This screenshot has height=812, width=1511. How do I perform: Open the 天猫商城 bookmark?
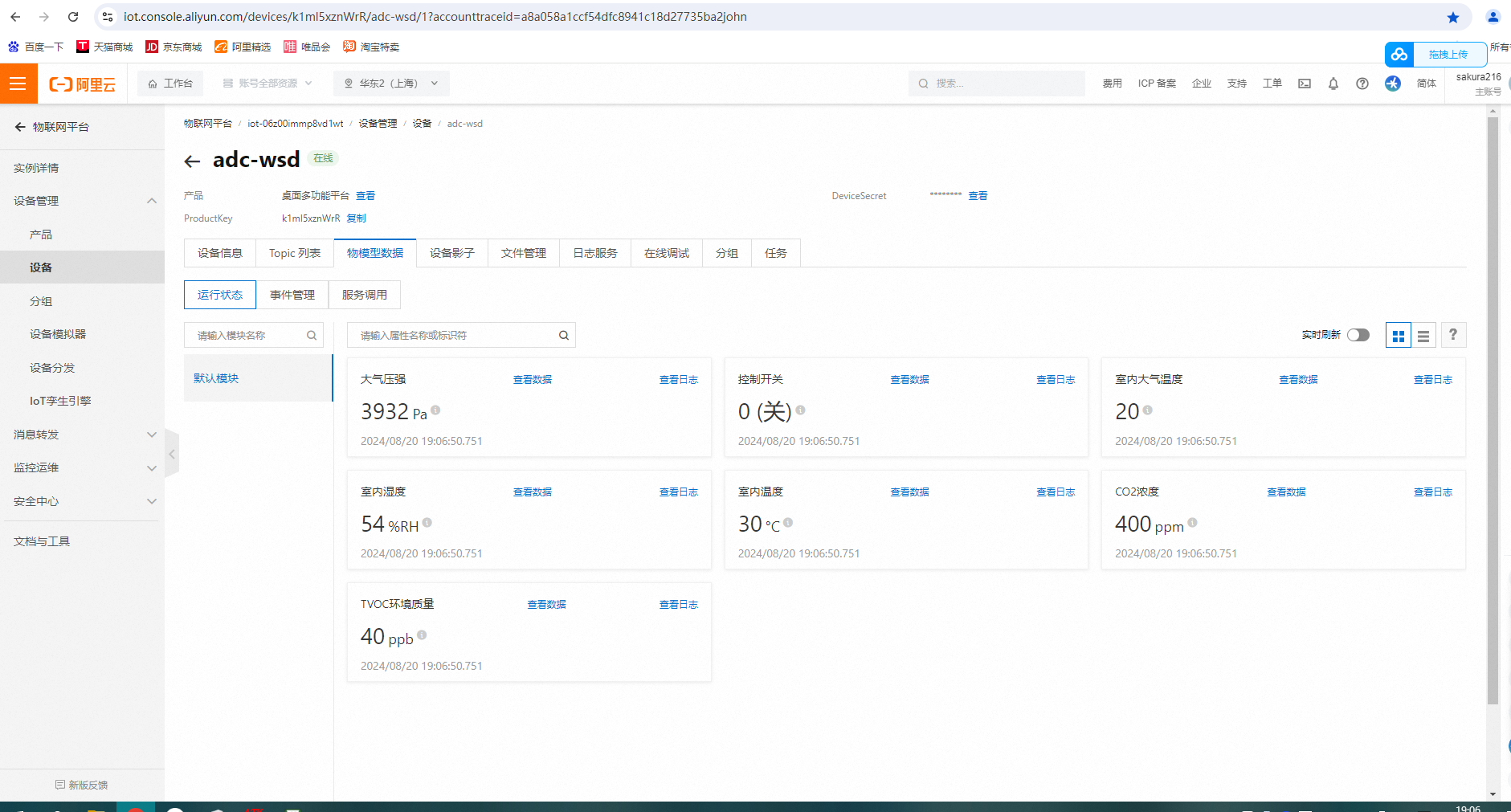coord(104,47)
